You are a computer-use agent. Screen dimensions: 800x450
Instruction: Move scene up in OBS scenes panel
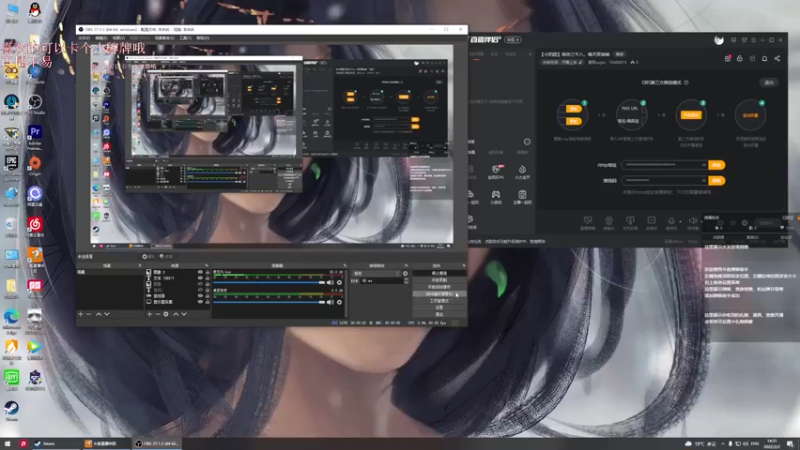[x=98, y=314]
